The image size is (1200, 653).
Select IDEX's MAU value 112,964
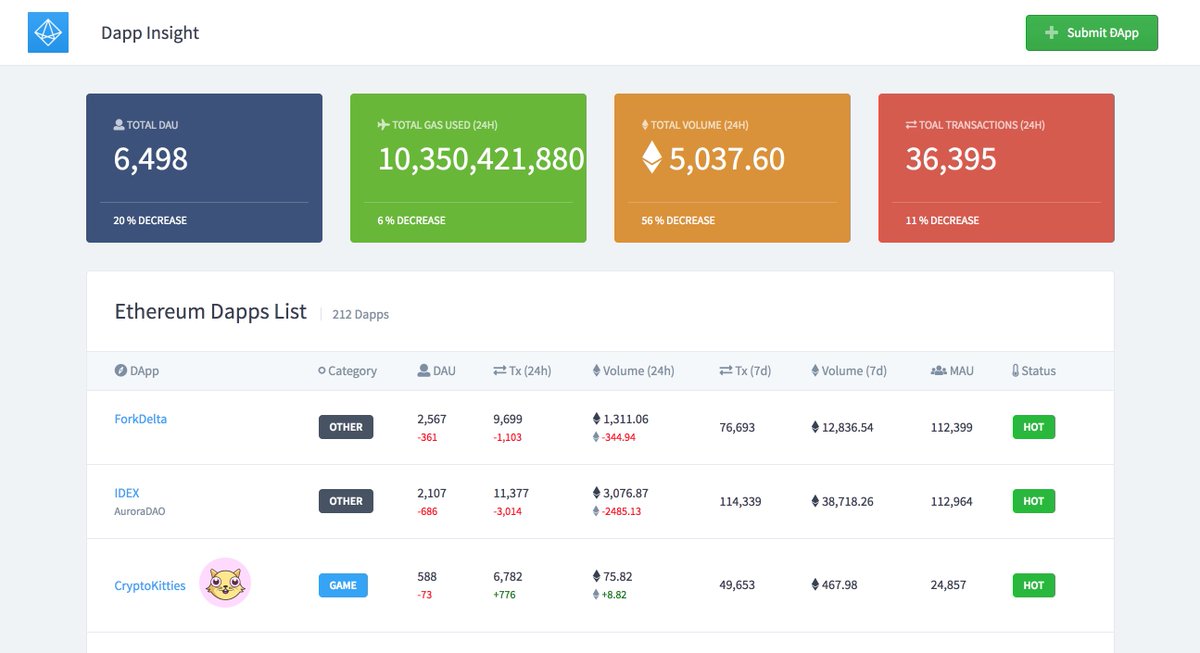952,501
